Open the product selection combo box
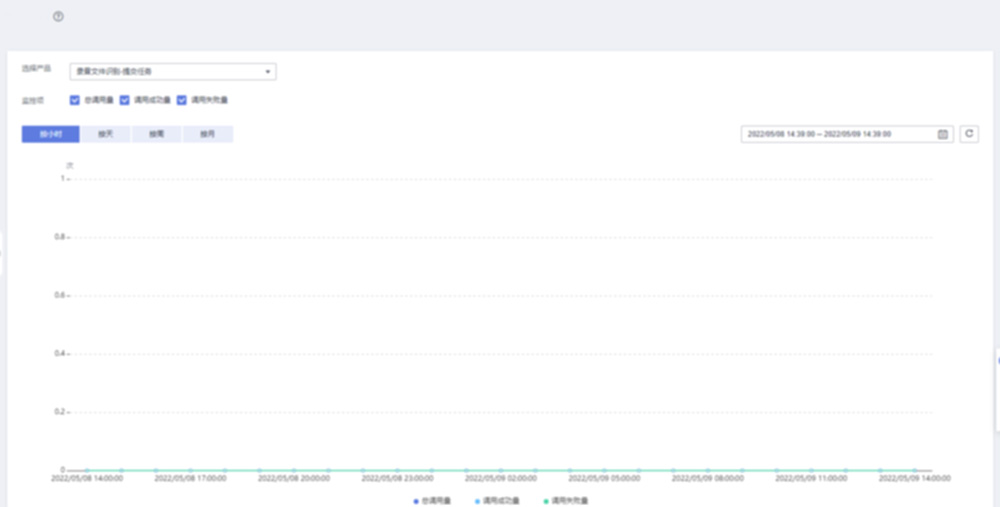This screenshot has height=507, width=1000. pyautogui.click(x=173, y=72)
